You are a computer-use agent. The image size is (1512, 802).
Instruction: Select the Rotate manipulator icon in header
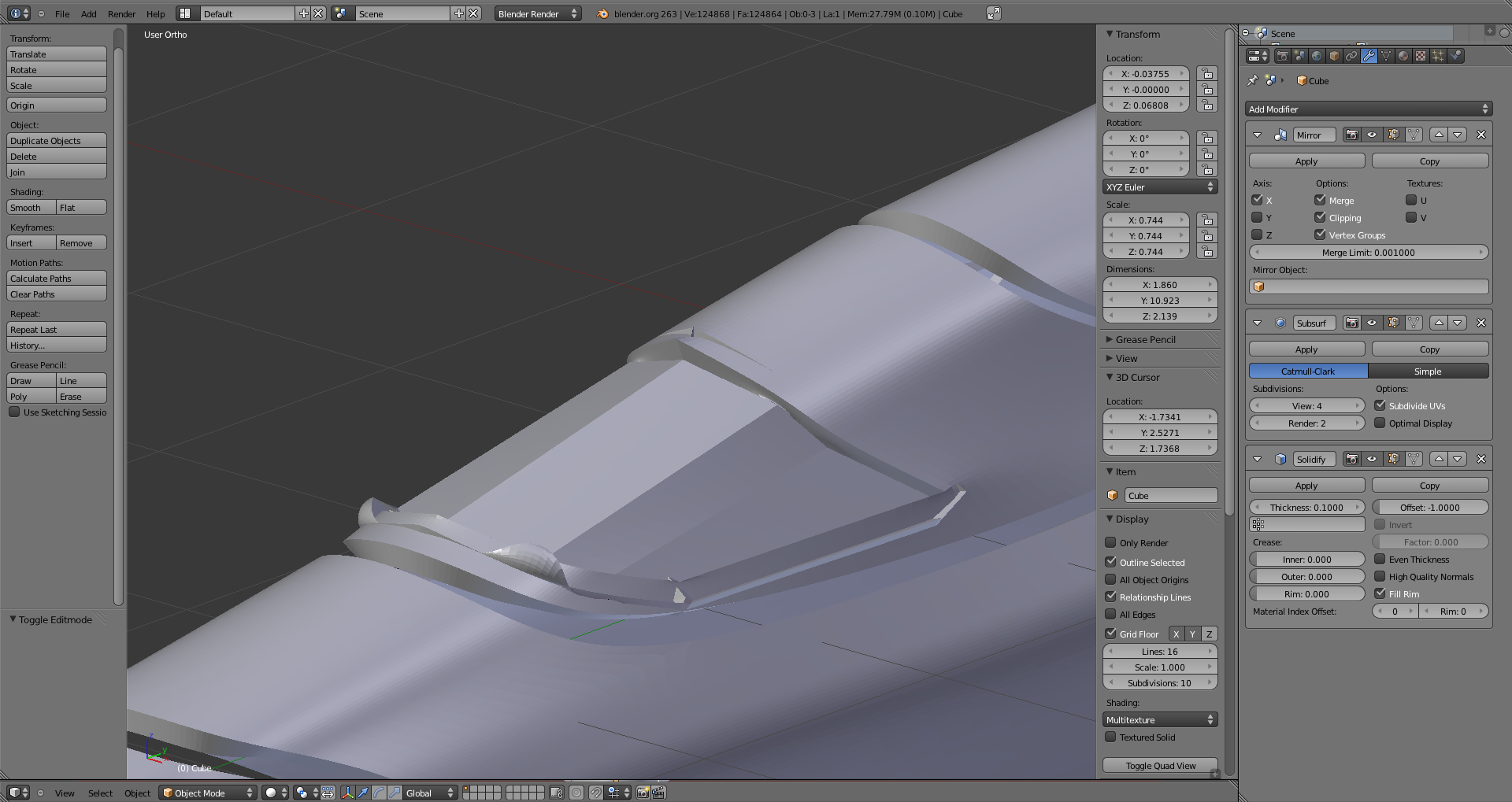point(379,793)
